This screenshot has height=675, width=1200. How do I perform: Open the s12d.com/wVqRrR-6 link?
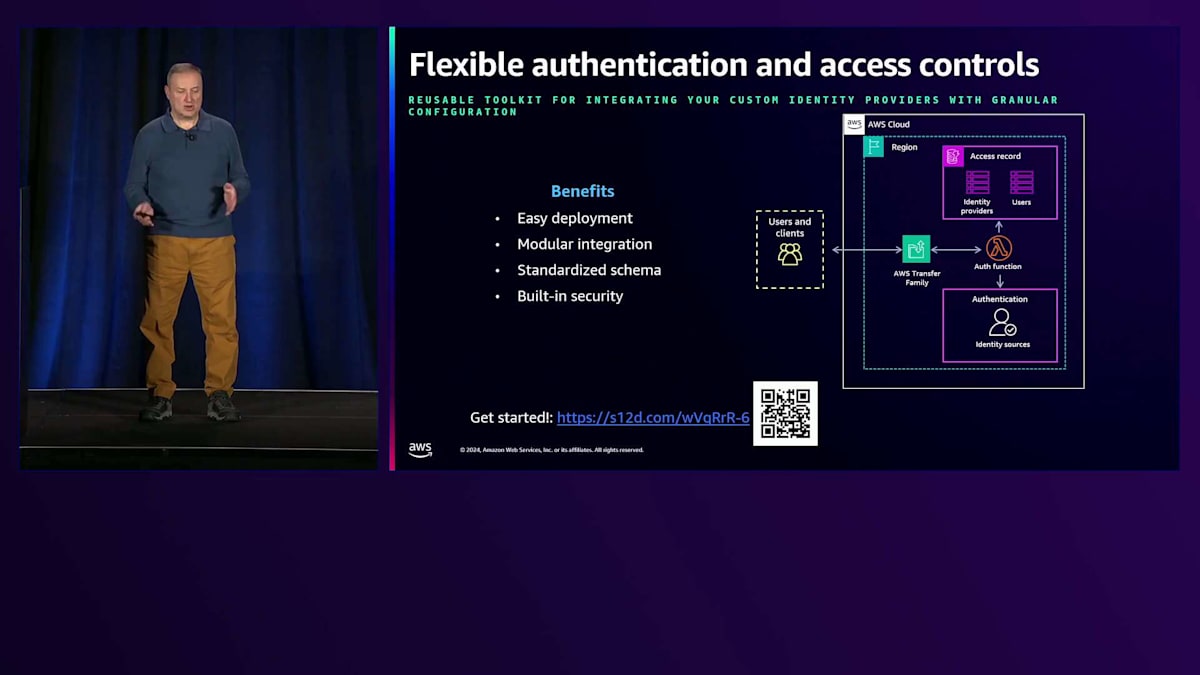click(653, 418)
